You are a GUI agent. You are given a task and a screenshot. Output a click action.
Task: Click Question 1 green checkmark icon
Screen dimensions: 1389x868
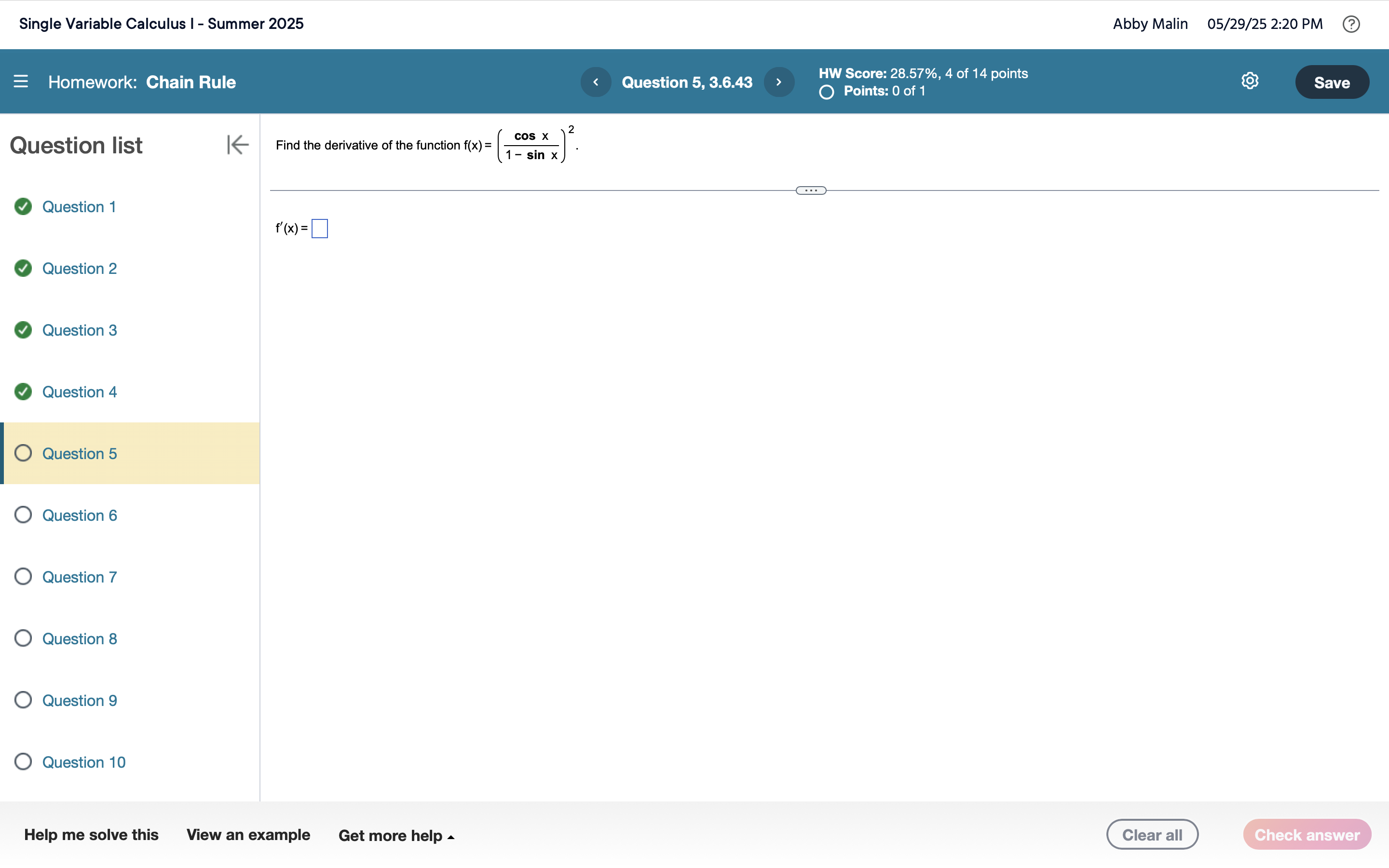click(23, 207)
